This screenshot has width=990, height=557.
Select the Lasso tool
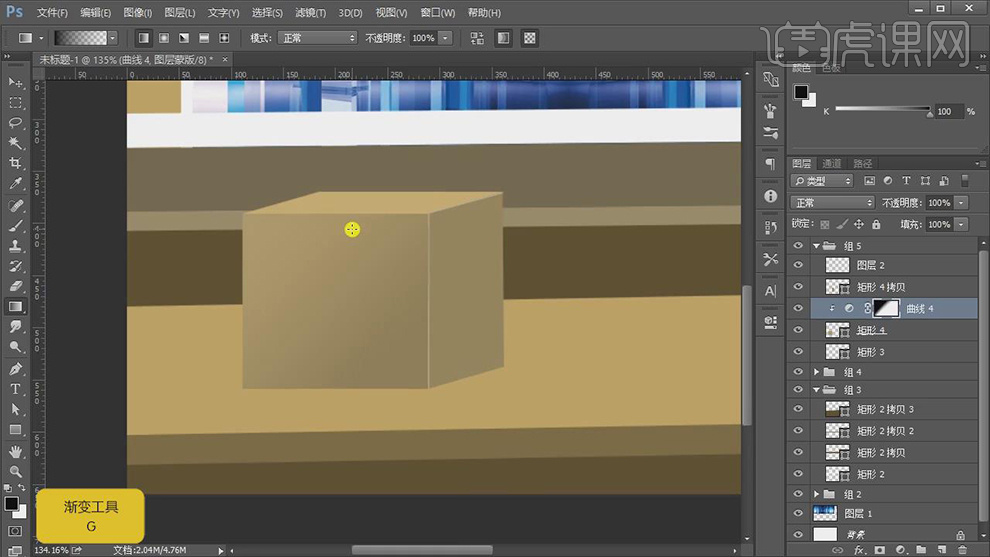coord(15,123)
